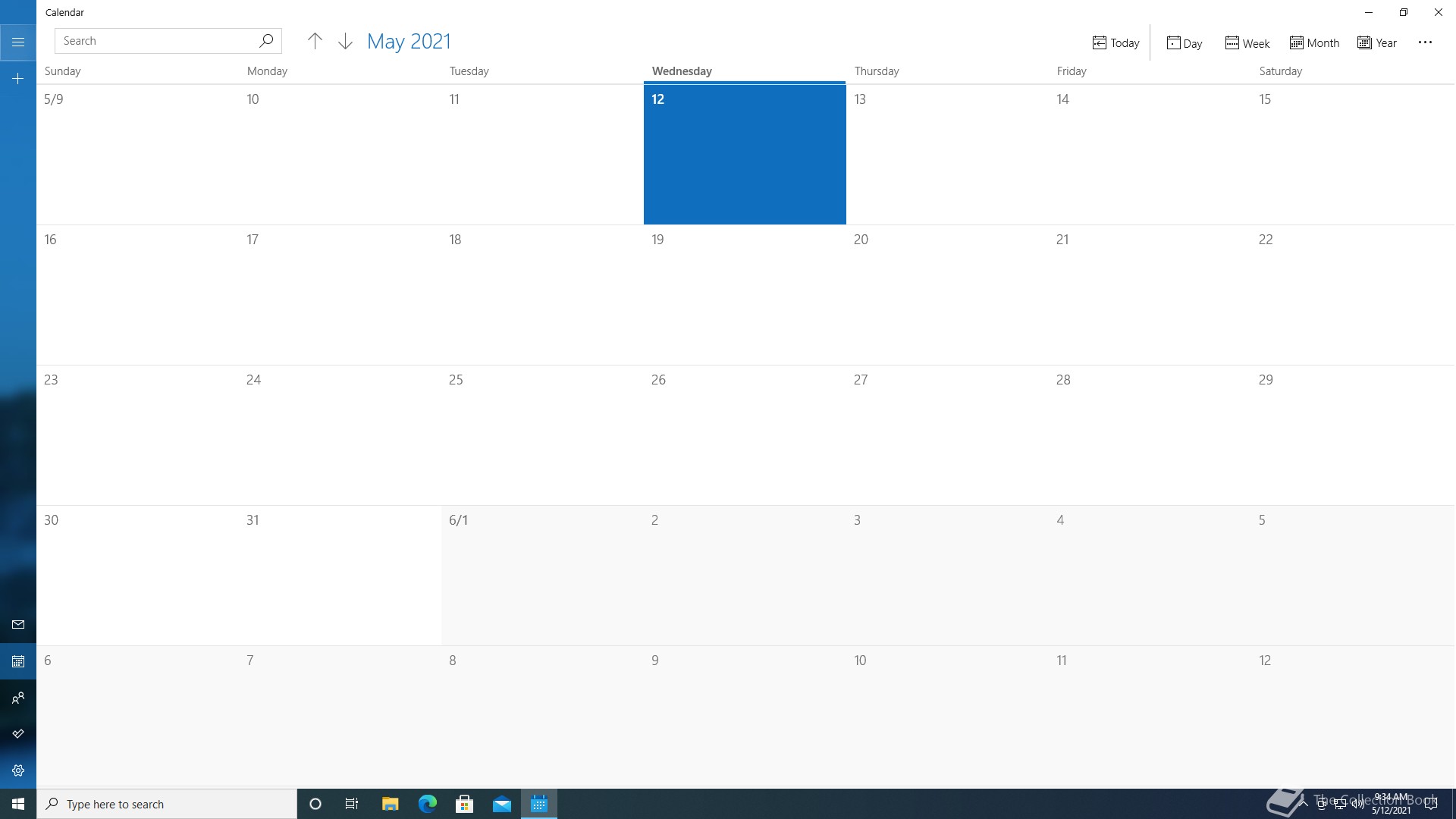The image size is (1456, 819).
Task: Expand the hamburger navigation menu
Action: click(x=18, y=42)
